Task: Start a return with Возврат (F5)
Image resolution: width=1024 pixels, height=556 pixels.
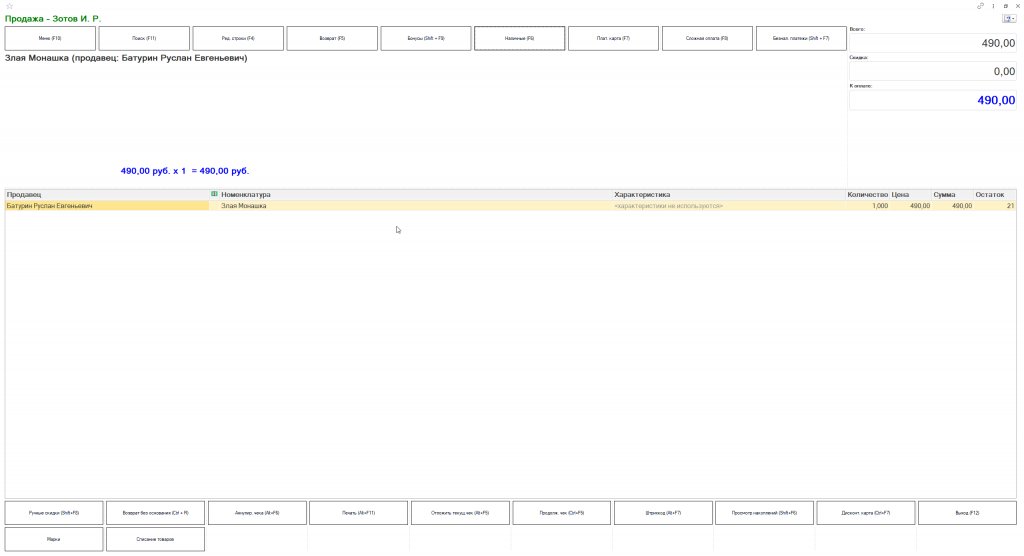Action: [332, 39]
